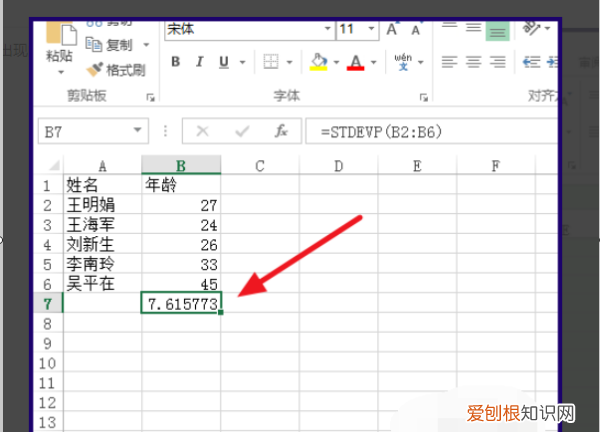This screenshot has width=600, height=432.
Task: Click the Decrease Font Size icon
Action: 416,30
